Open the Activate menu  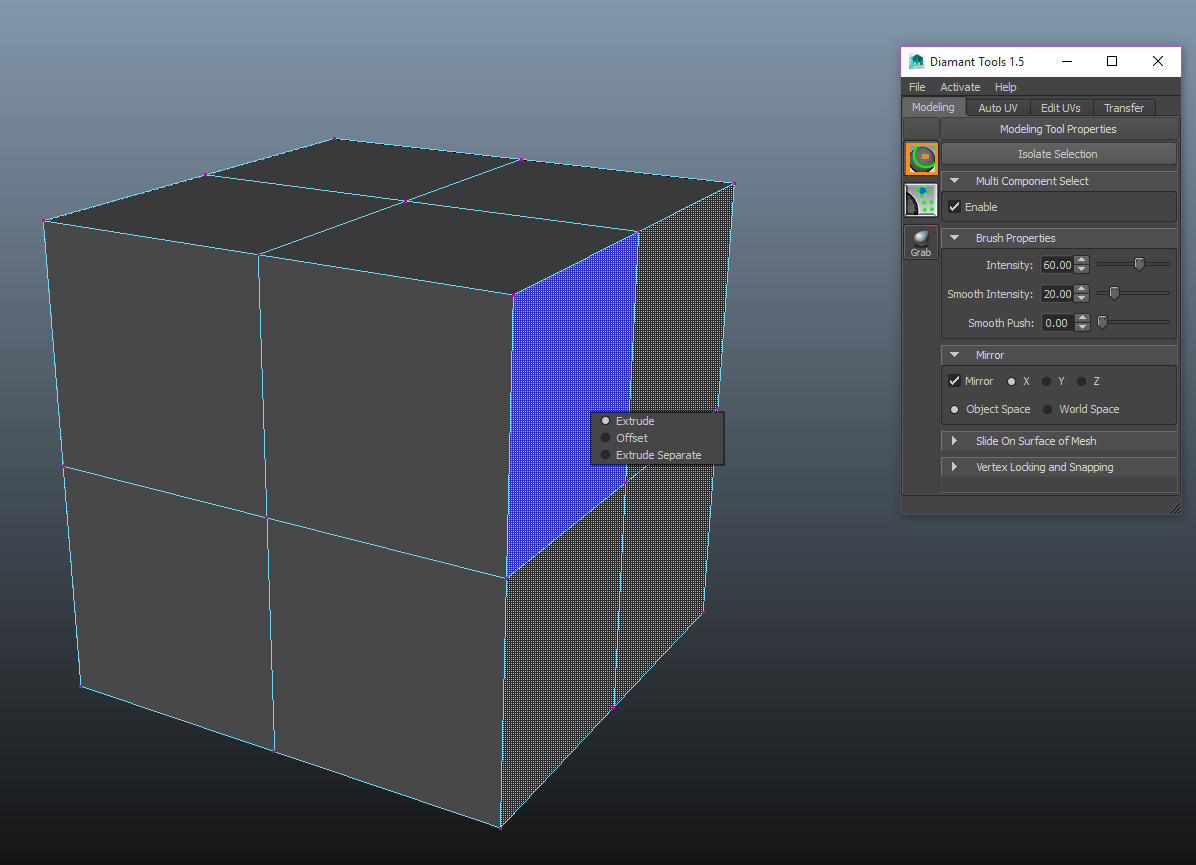960,87
